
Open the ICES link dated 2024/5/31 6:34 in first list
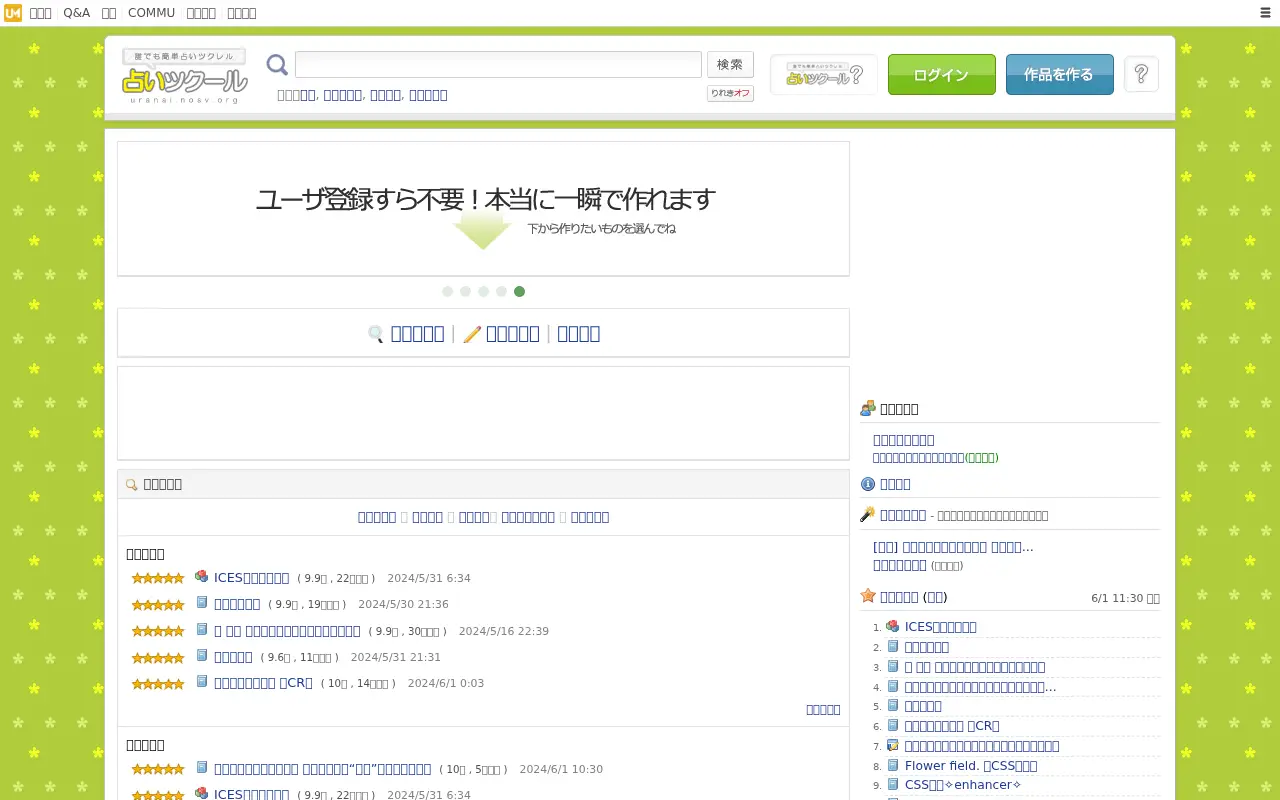coord(251,578)
